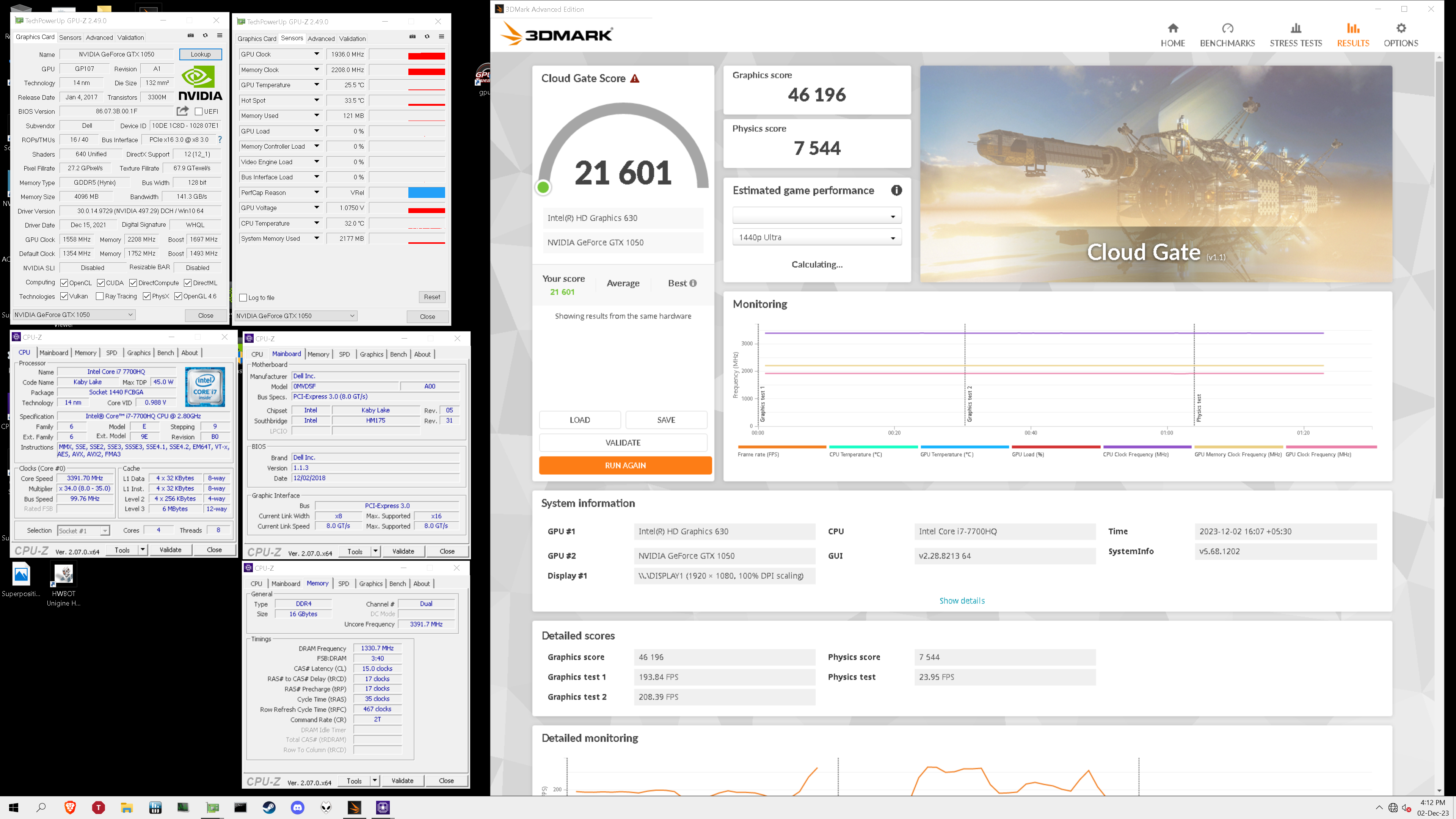Click the PerfCap Reason blue graph bar
Viewport: 1456px width, 819px height.
point(426,192)
